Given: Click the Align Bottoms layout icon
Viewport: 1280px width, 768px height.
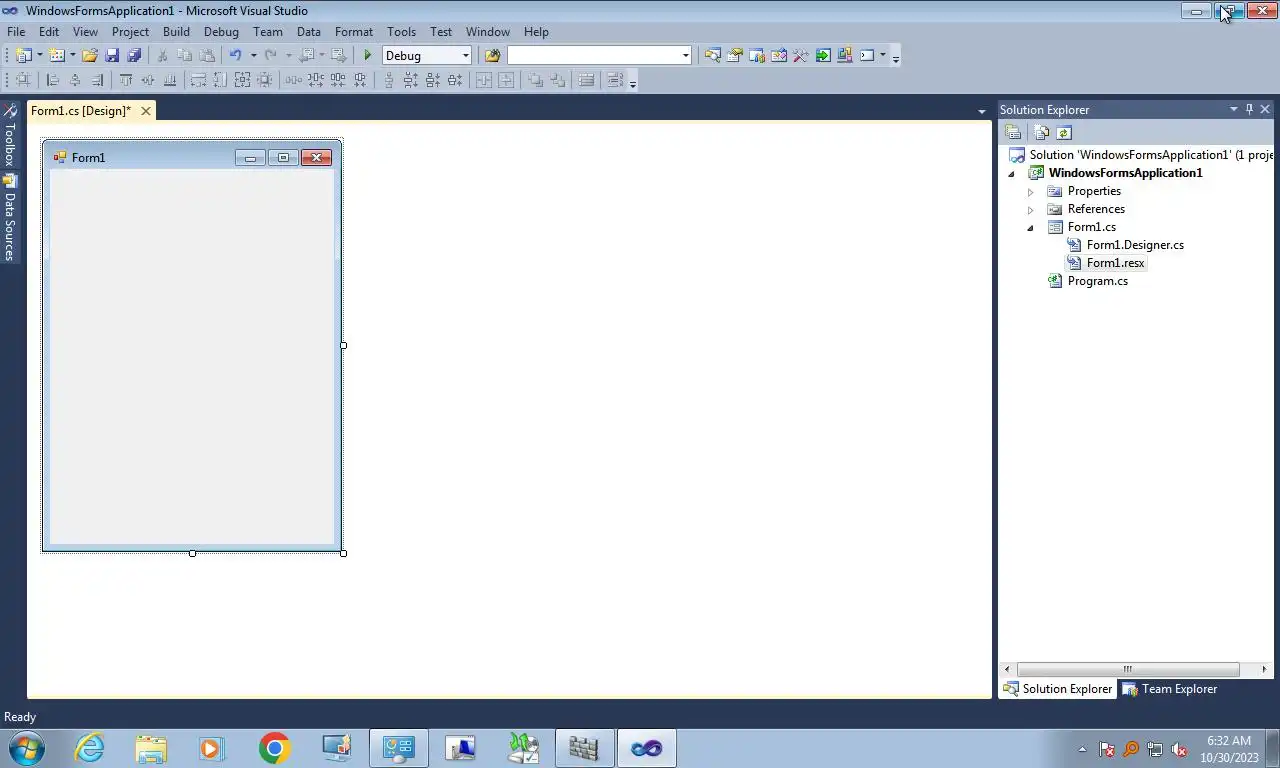Looking at the screenshot, I should (170, 80).
